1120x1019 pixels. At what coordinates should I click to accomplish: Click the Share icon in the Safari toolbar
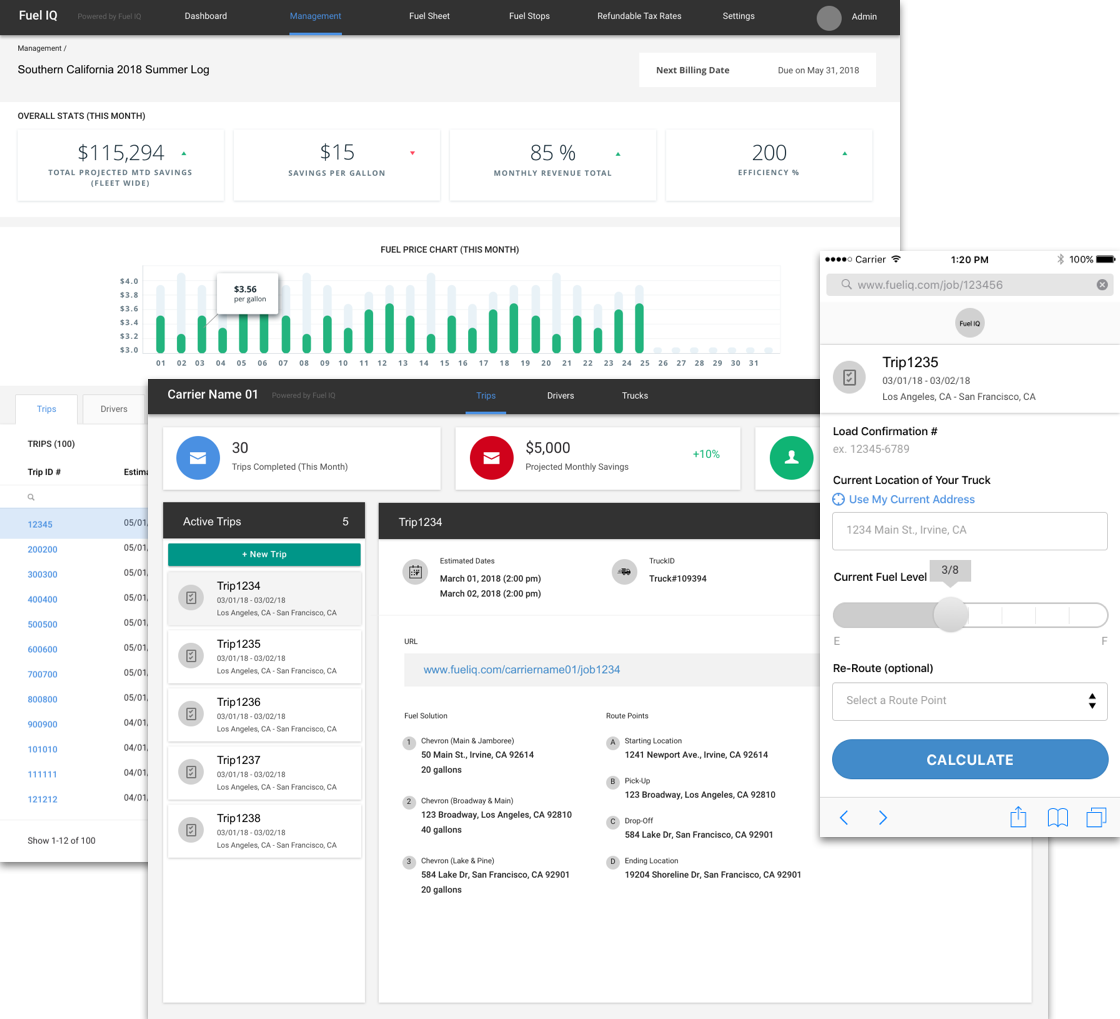1018,817
